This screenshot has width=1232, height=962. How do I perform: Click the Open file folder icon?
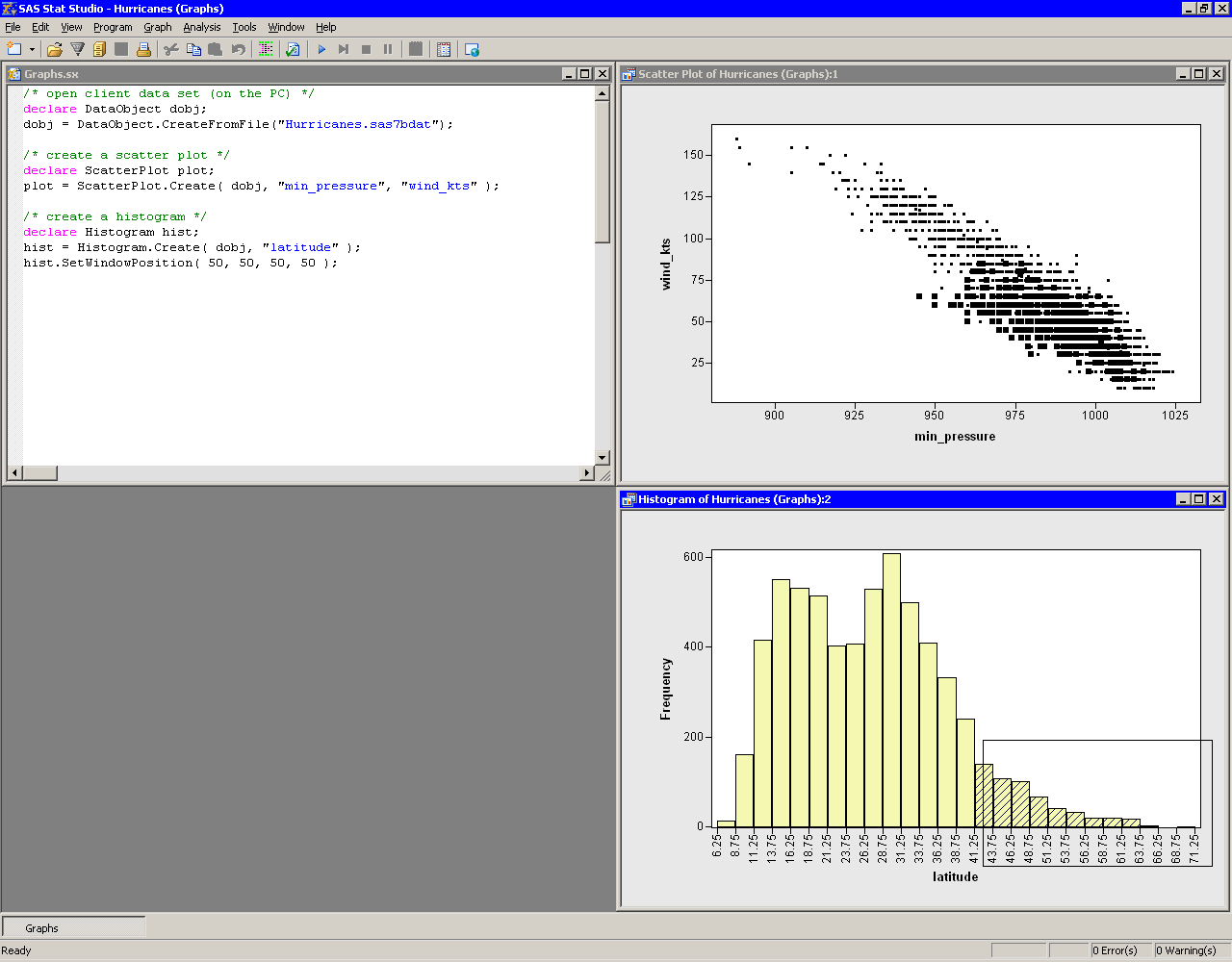(x=54, y=49)
